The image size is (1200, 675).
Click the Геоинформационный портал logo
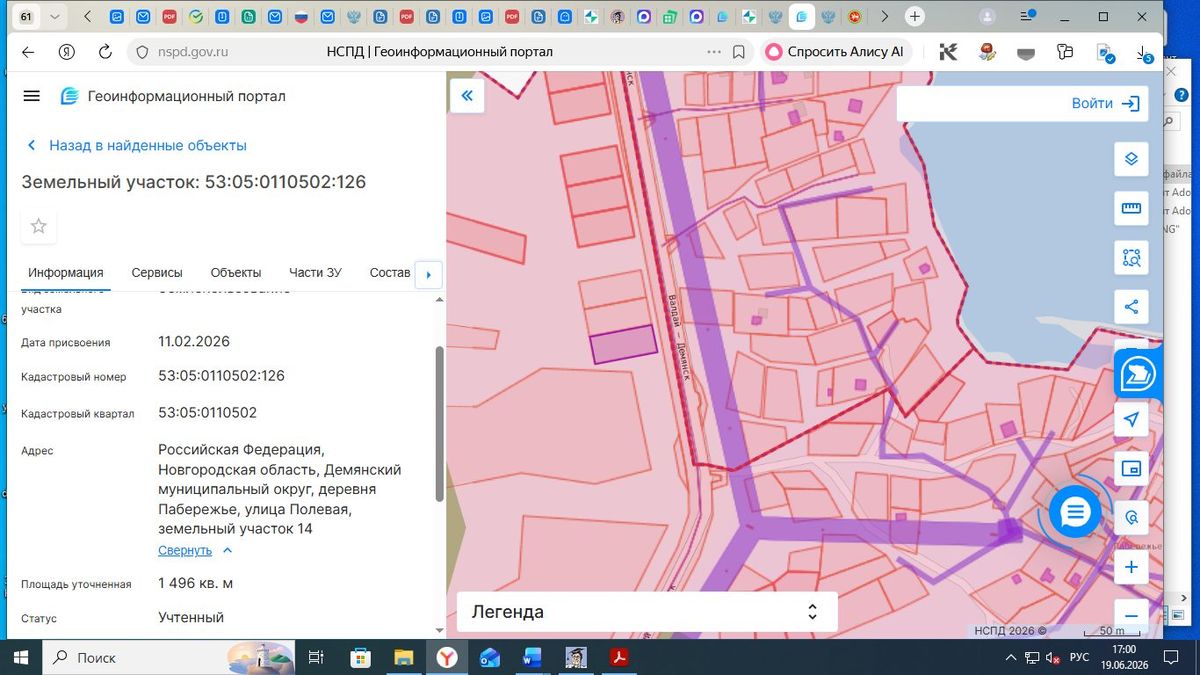click(x=173, y=96)
